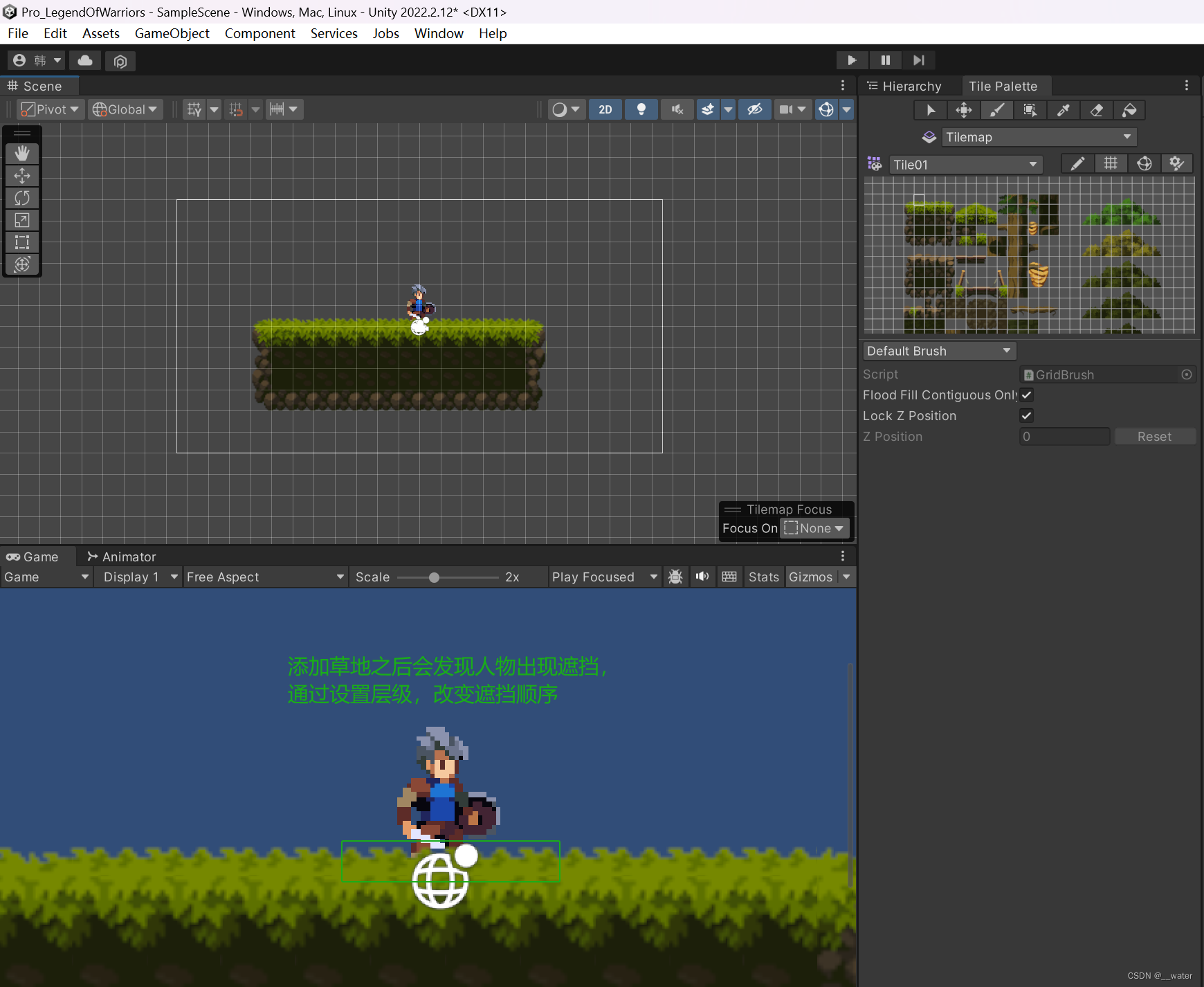Viewport: 1204px width, 987px height.
Task: Choose the Tile Palette Eraser tool
Action: [1097, 110]
